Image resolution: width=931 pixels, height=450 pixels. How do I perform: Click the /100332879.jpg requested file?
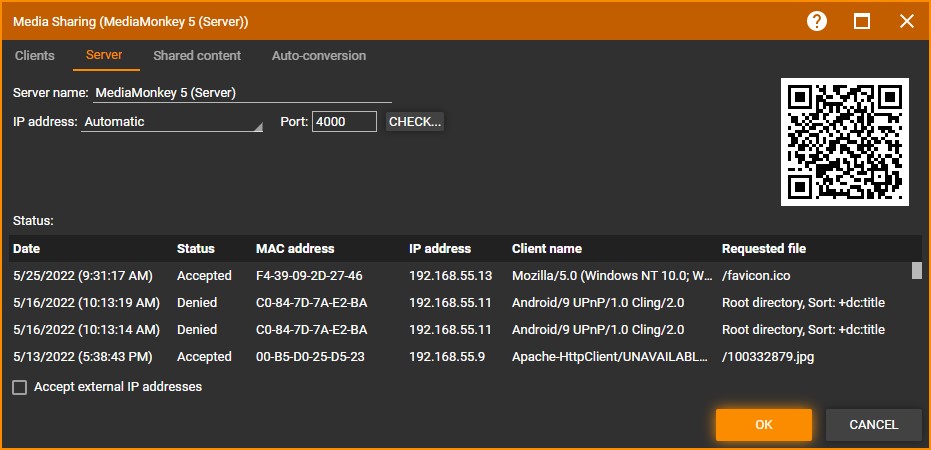(x=768, y=357)
